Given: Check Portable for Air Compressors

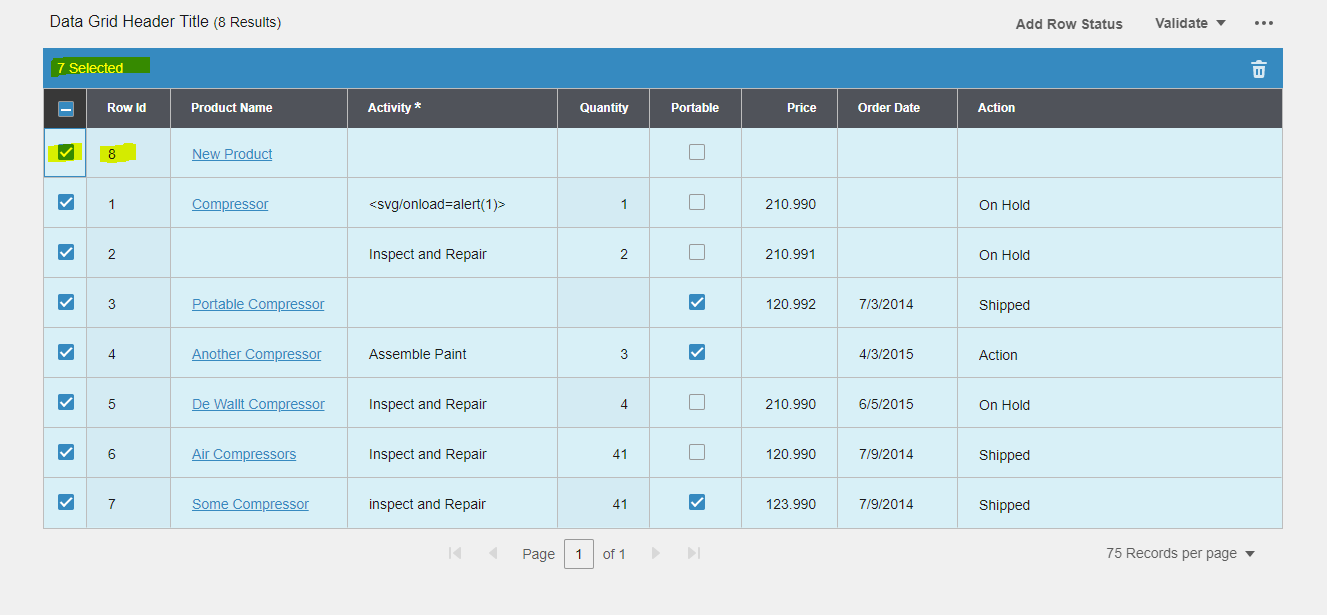Looking at the screenshot, I should [697, 452].
